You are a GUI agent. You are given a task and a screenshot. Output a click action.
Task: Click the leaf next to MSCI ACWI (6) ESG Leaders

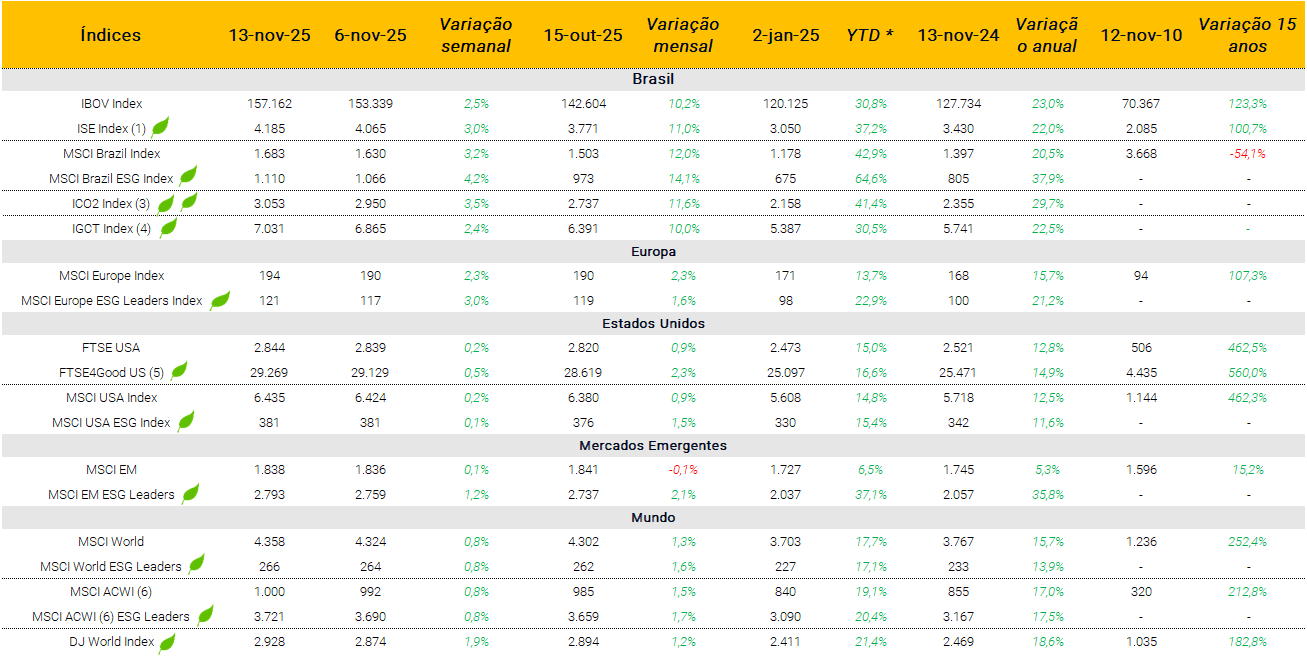tap(205, 615)
